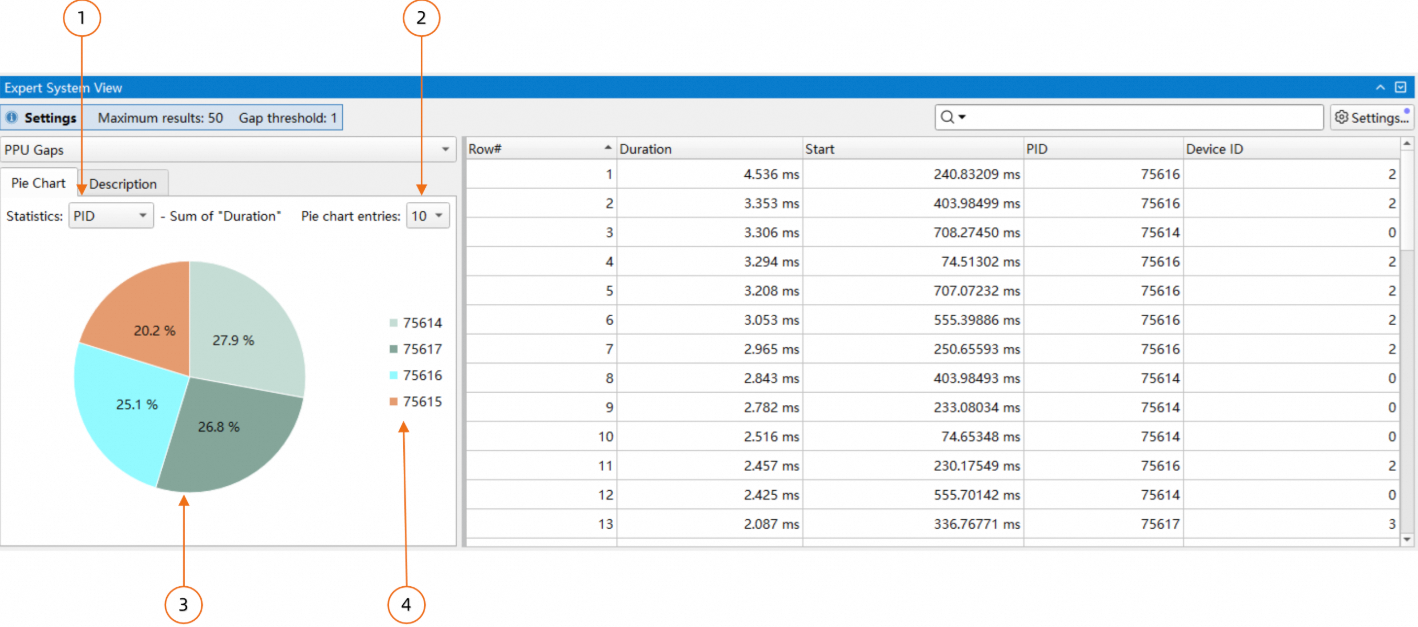1418x627 pixels.
Task: Maximize the Expert System View panel
Action: (x=1401, y=88)
